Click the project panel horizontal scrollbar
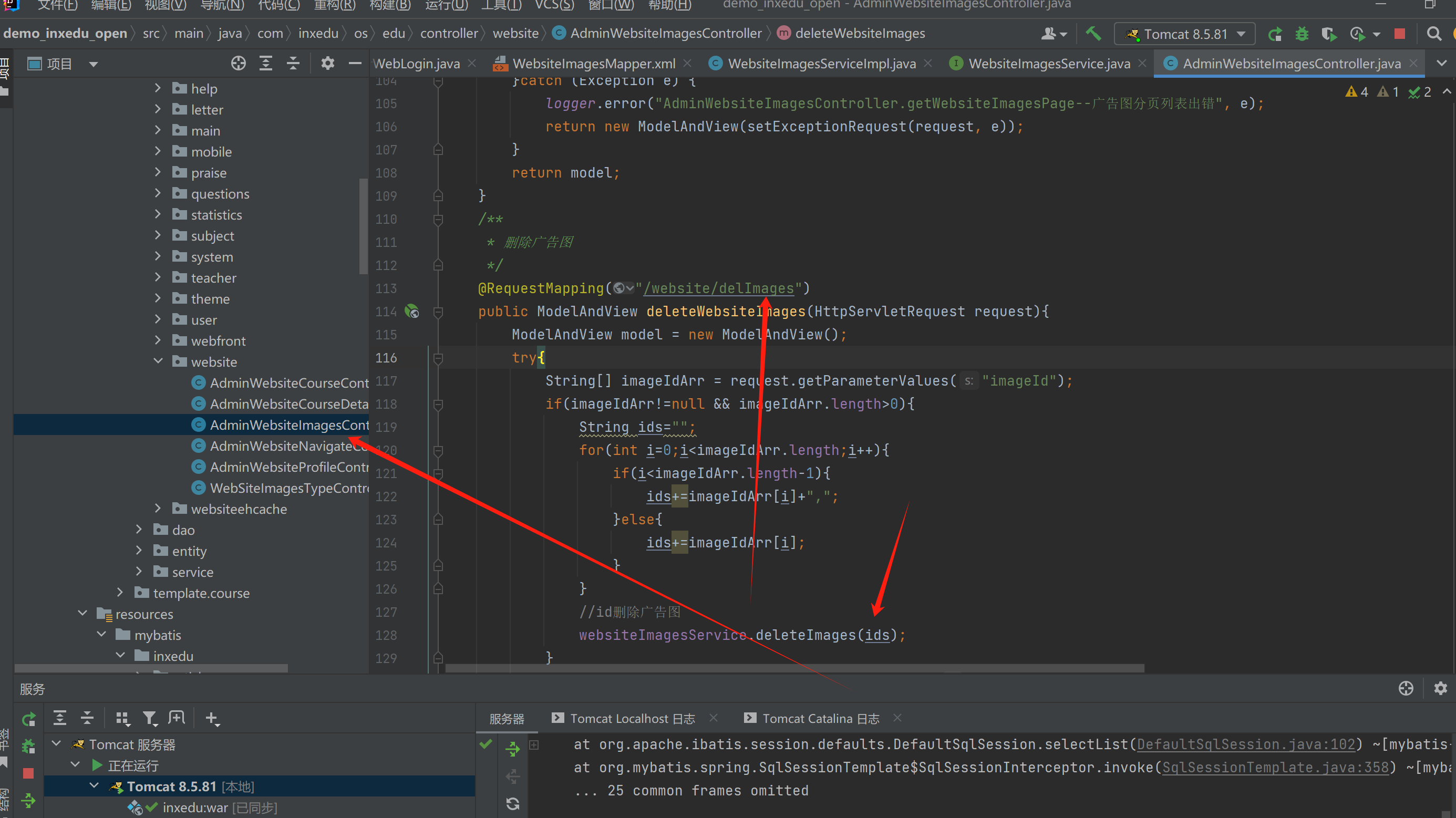This screenshot has height=818, width=1456. pyautogui.click(x=151, y=668)
